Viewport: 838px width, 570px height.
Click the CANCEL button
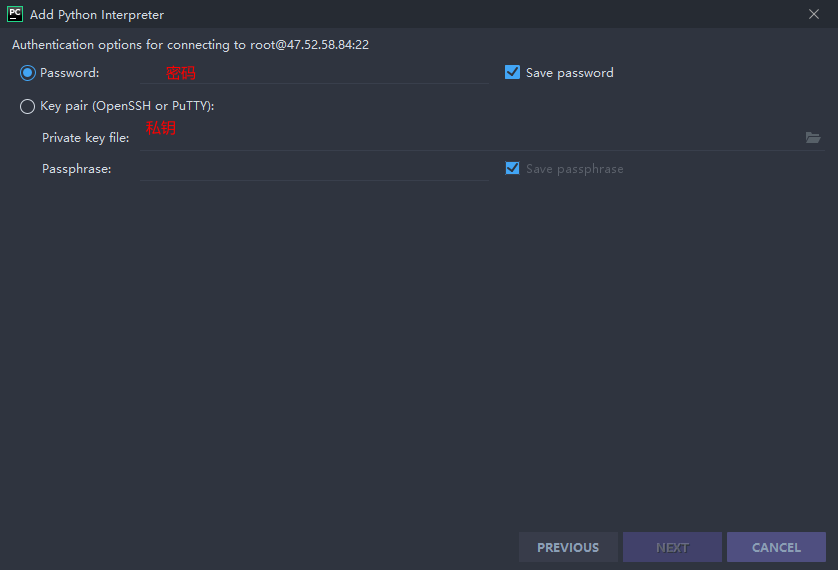776,547
